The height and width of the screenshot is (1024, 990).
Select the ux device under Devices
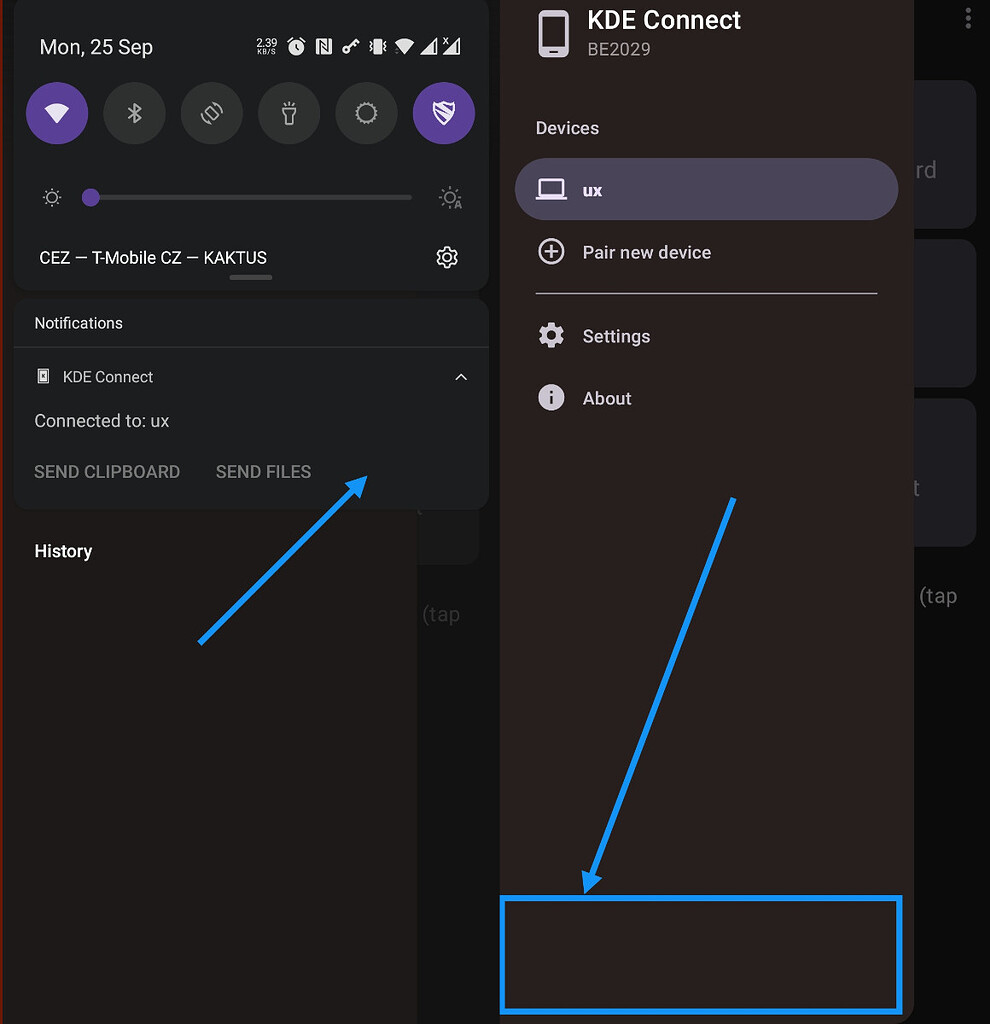coord(705,188)
